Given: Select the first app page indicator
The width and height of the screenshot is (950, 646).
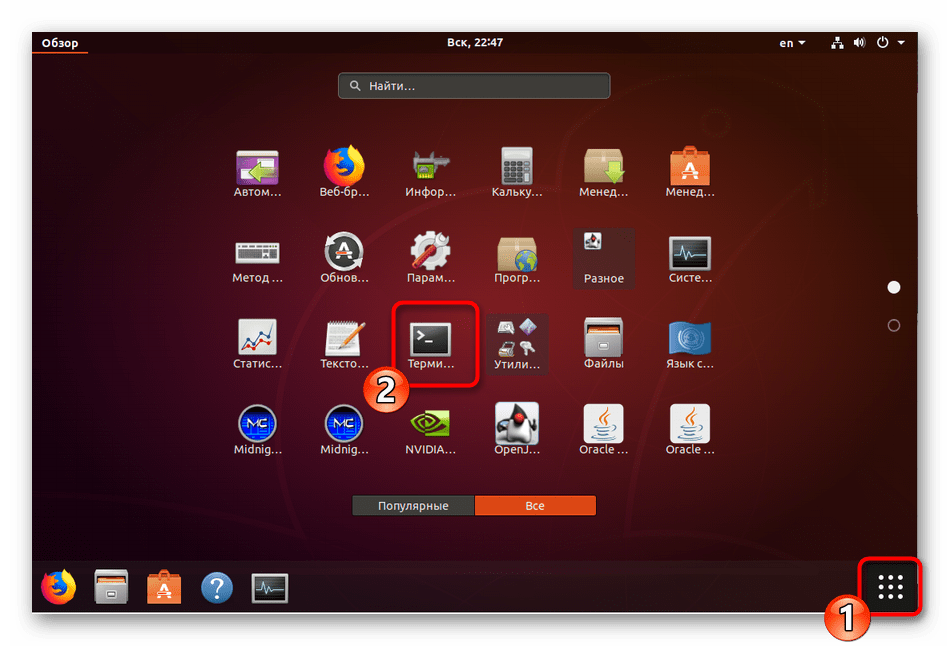Looking at the screenshot, I should coord(894,287).
